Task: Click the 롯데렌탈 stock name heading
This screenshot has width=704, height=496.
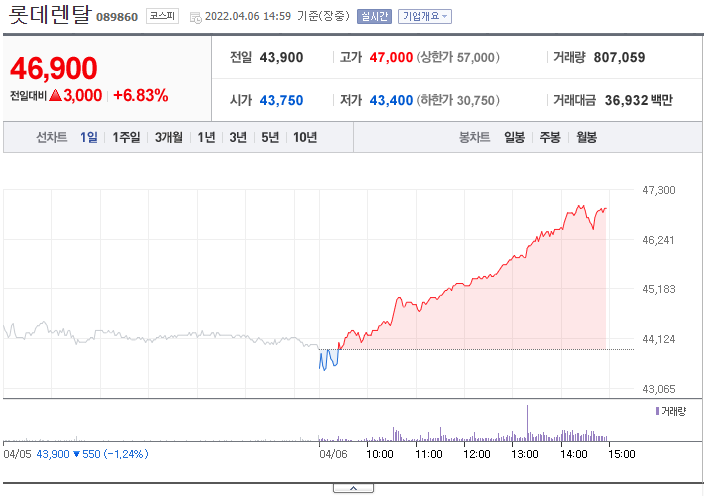Action: pos(49,15)
